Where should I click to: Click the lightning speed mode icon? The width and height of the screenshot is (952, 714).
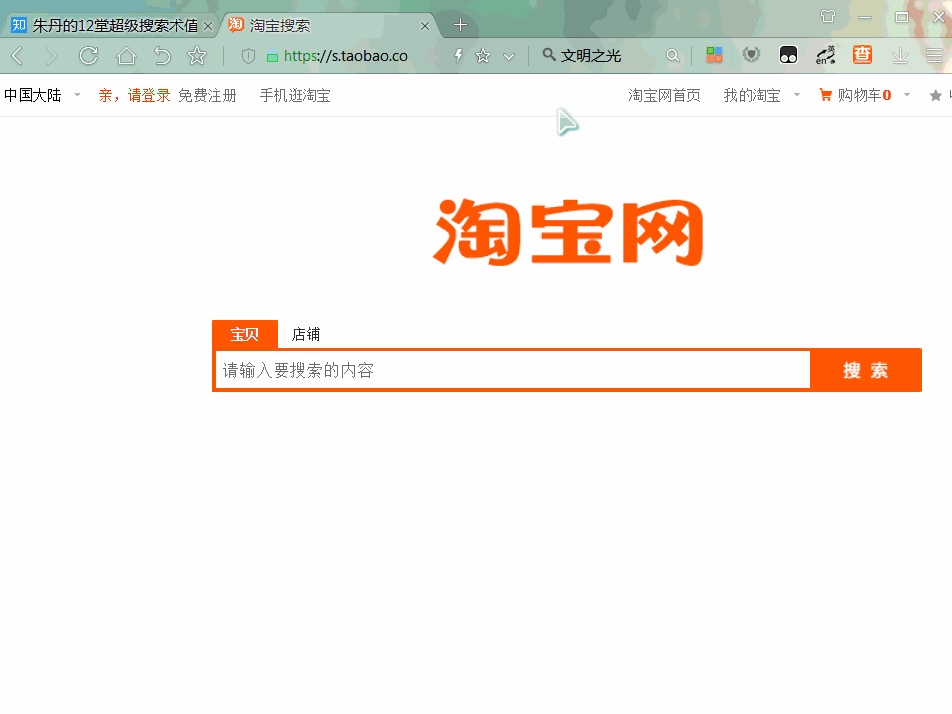pos(458,56)
